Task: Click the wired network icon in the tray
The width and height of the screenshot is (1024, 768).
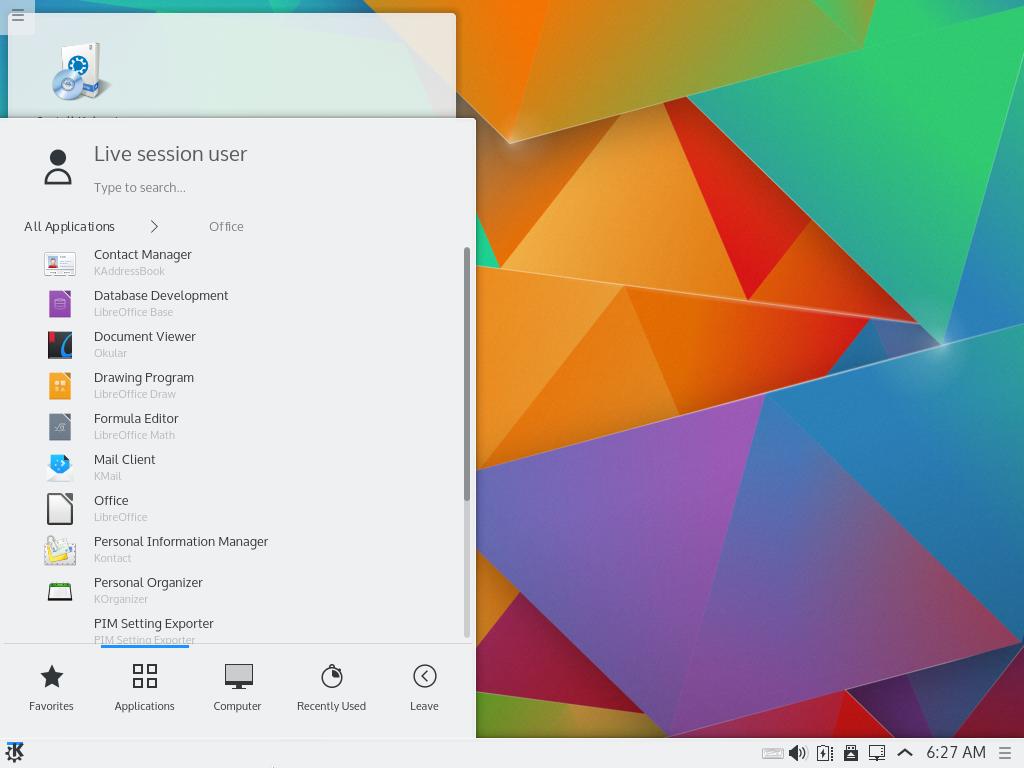Action: [877, 753]
